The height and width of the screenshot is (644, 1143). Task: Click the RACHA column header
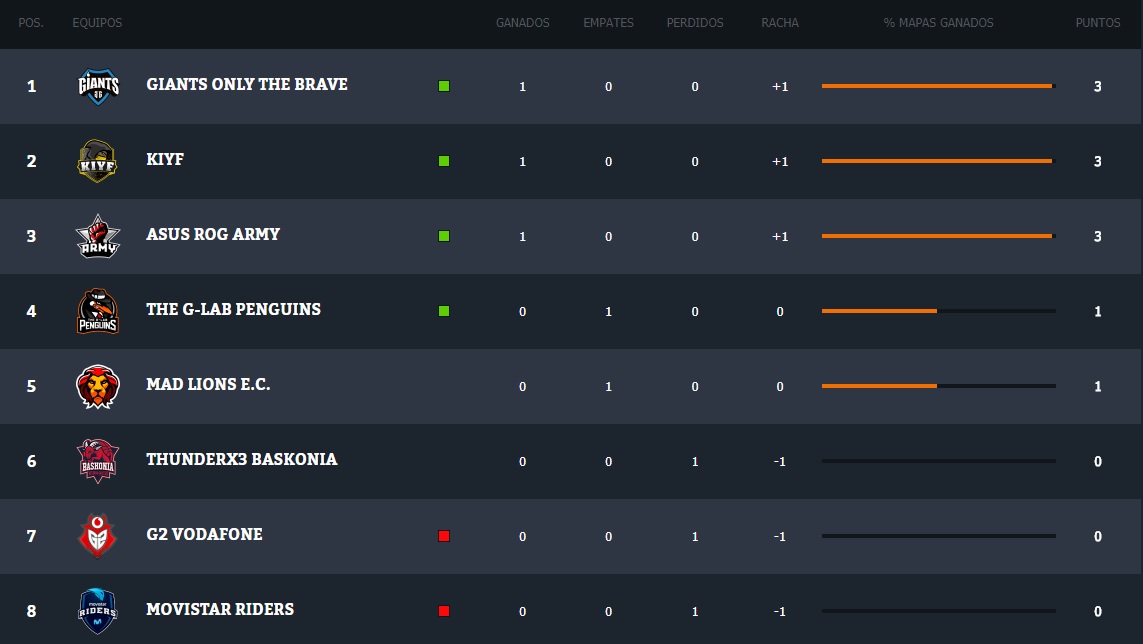pyautogui.click(x=779, y=23)
